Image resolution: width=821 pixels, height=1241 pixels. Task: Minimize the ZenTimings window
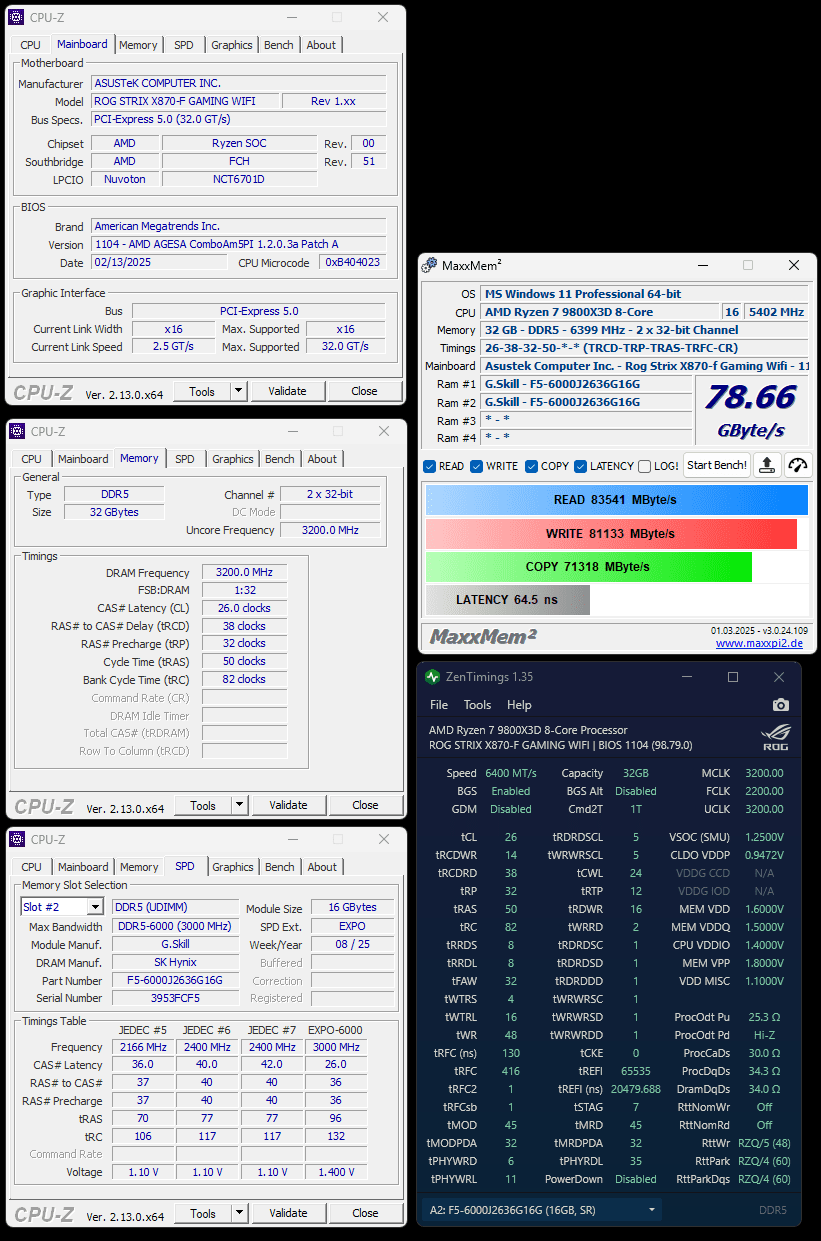coord(686,677)
